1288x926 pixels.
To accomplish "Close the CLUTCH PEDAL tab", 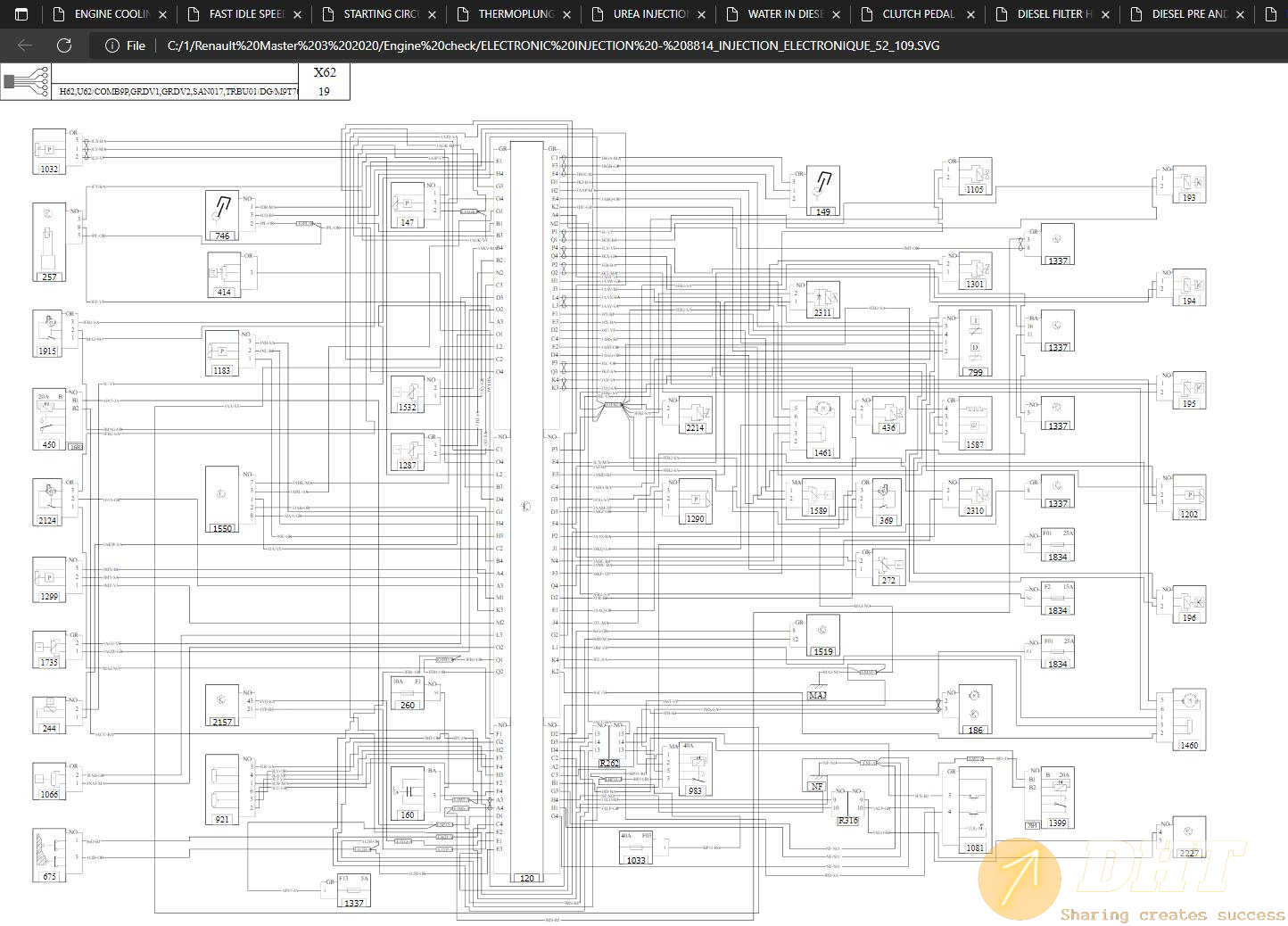I will (x=970, y=15).
